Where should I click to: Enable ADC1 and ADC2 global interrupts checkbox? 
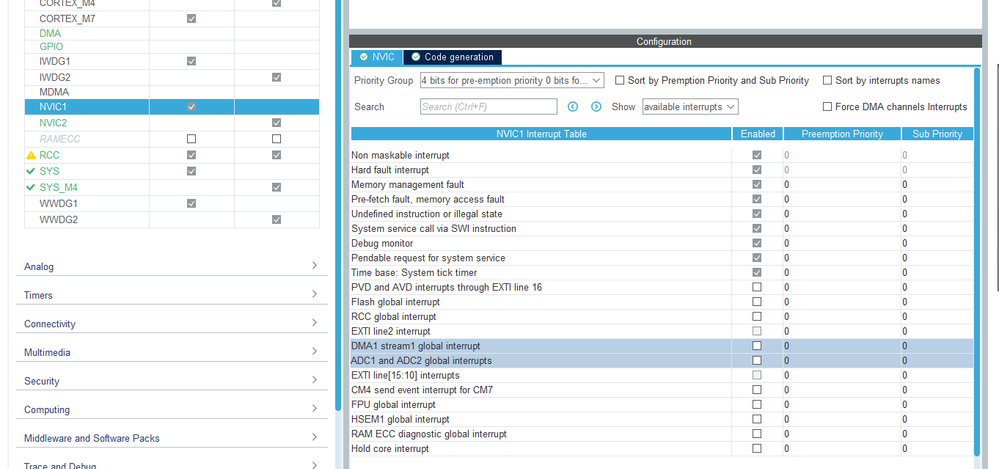click(757, 361)
